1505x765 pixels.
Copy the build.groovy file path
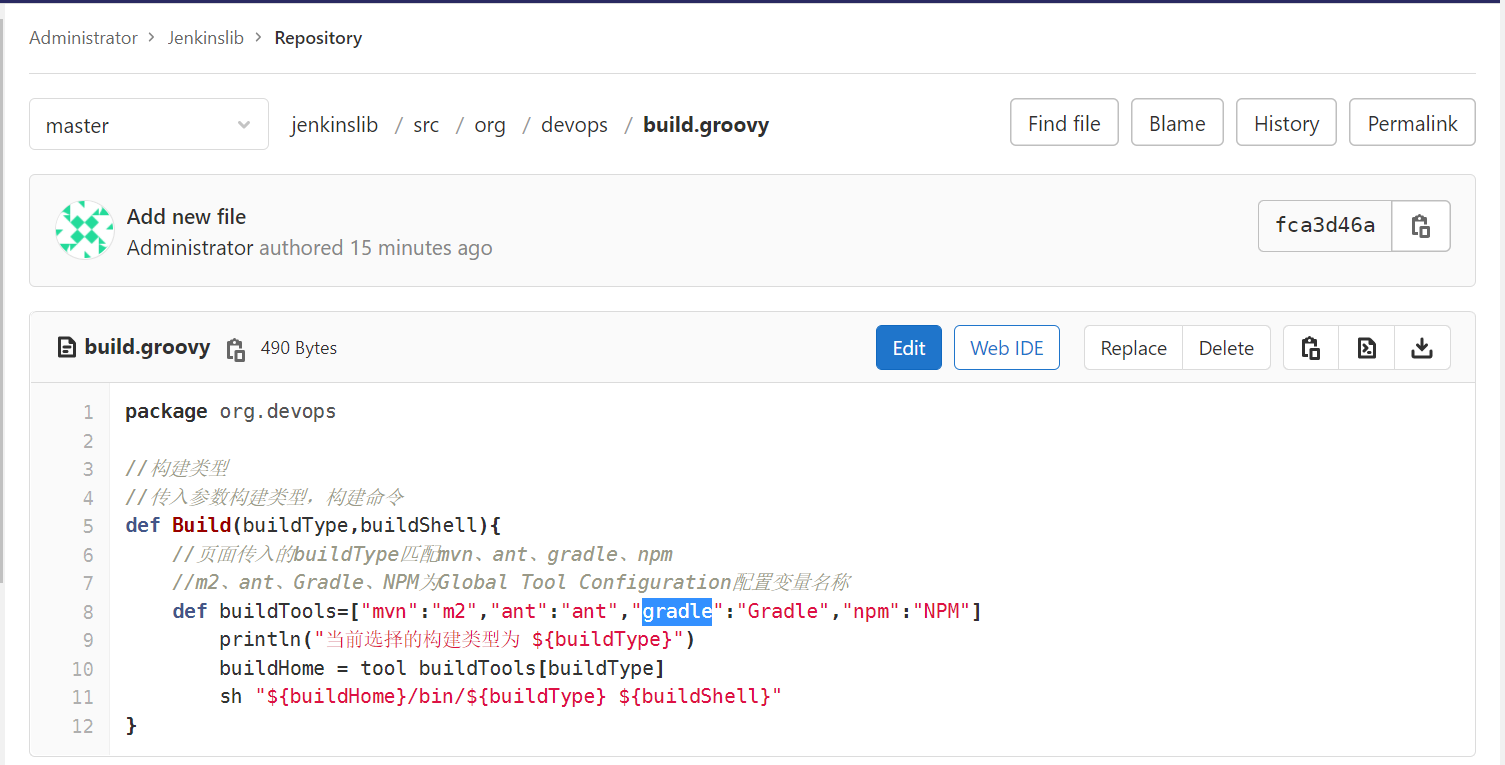(236, 349)
